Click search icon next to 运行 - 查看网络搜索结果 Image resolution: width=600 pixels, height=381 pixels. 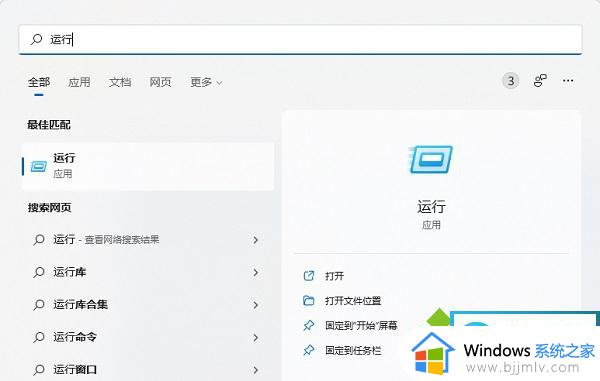point(39,240)
